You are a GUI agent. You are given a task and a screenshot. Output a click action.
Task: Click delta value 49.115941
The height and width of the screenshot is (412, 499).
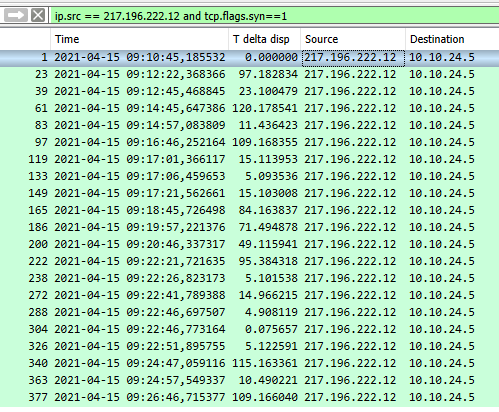coord(268,244)
